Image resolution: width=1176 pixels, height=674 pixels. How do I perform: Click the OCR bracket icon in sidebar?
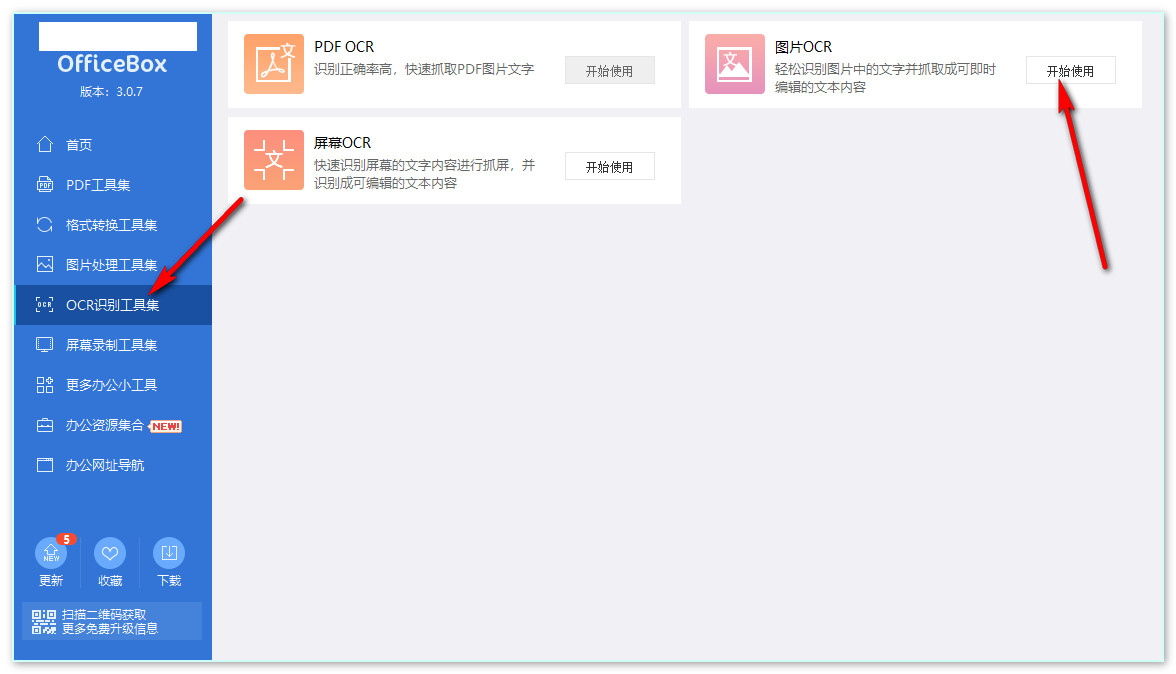(x=45, y=304)
